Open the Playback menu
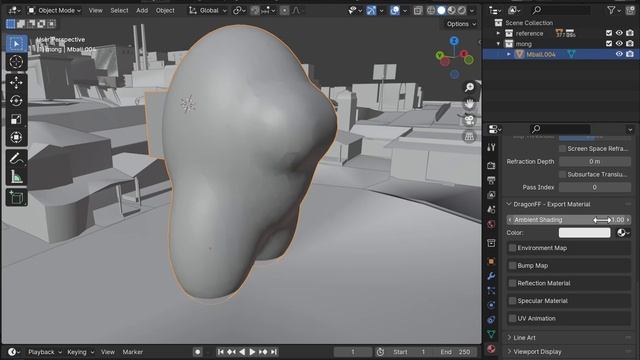This screenshot has height=360, width=640. coord(44,352)
